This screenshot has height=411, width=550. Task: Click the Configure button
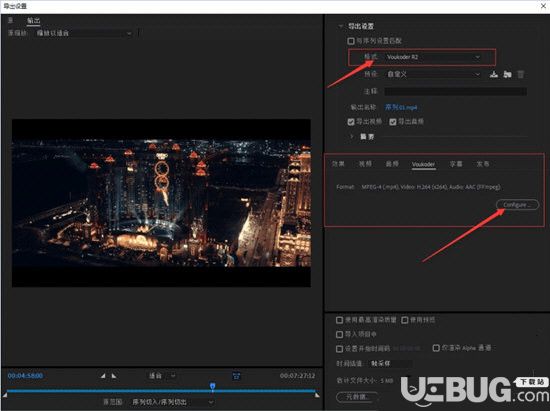coord(517,204)
